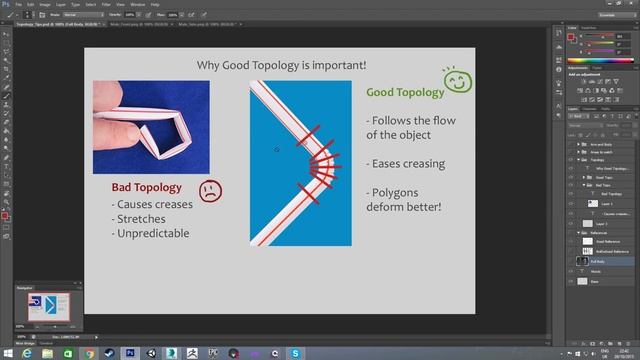640x360 pixels.
Task: Switch to the Channels tab
Action: 589,109
